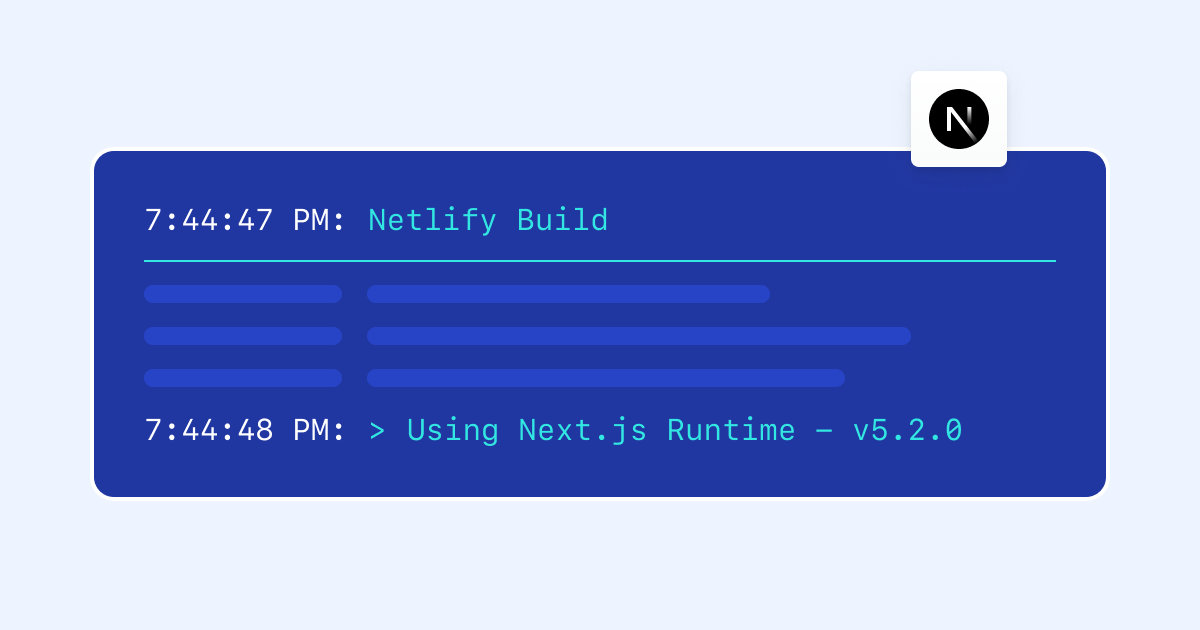This screenshot has width=1200, height=630.
Task: Click the 7:44:47 time digits
Action: (x=209, y=220)
